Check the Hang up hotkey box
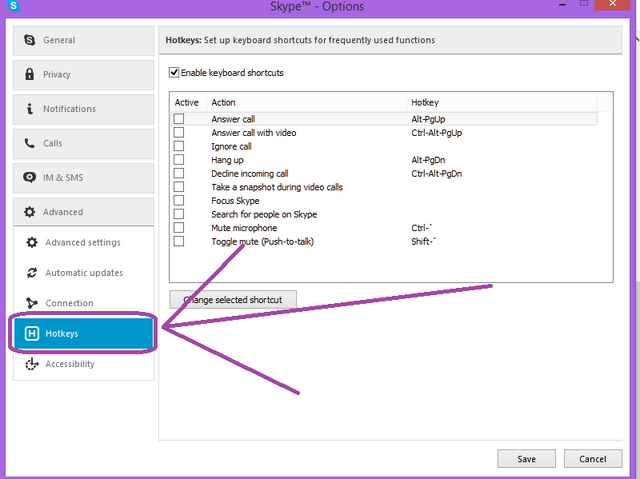The width and height of the screenshot is (640, 479). 179,160
